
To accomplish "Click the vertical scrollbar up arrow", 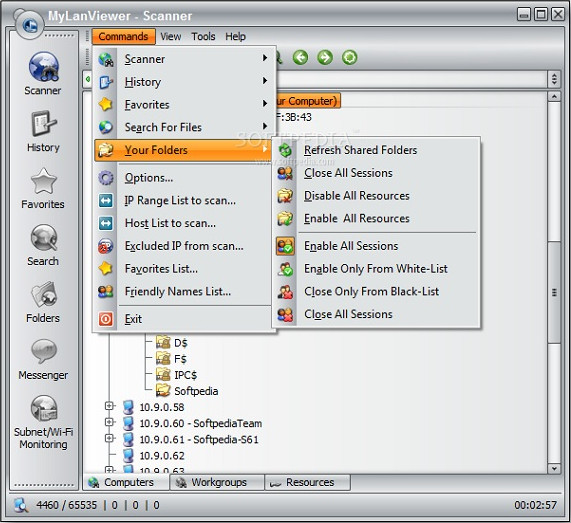I will [x=554, y=97].
